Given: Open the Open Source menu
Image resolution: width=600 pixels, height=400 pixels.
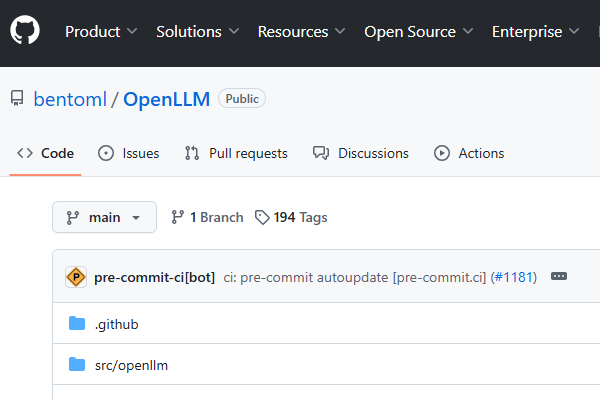Looking at the screenshot, I should pyautogui.click(x=419, y=31).
